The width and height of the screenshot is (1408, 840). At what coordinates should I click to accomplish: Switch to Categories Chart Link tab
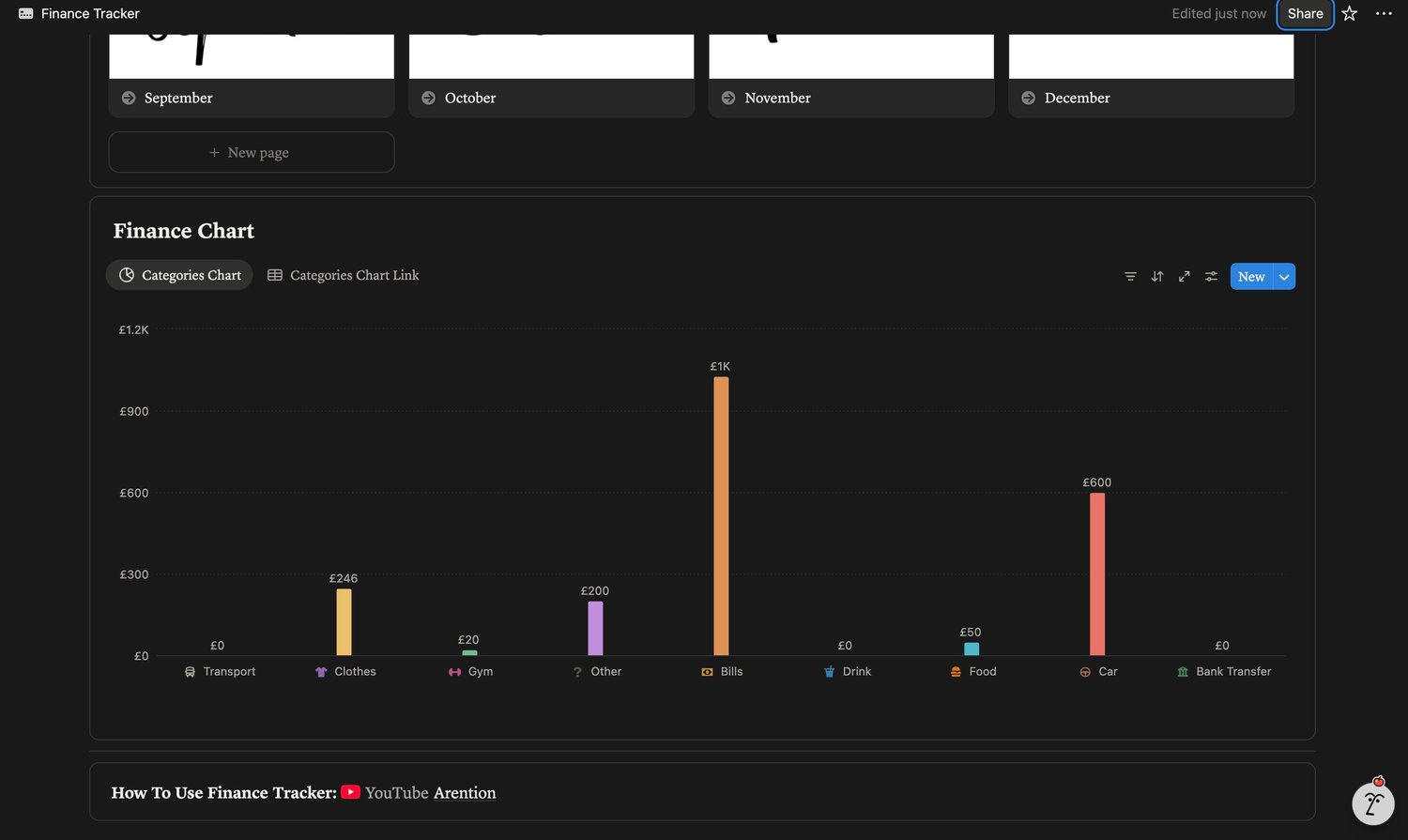344,275
